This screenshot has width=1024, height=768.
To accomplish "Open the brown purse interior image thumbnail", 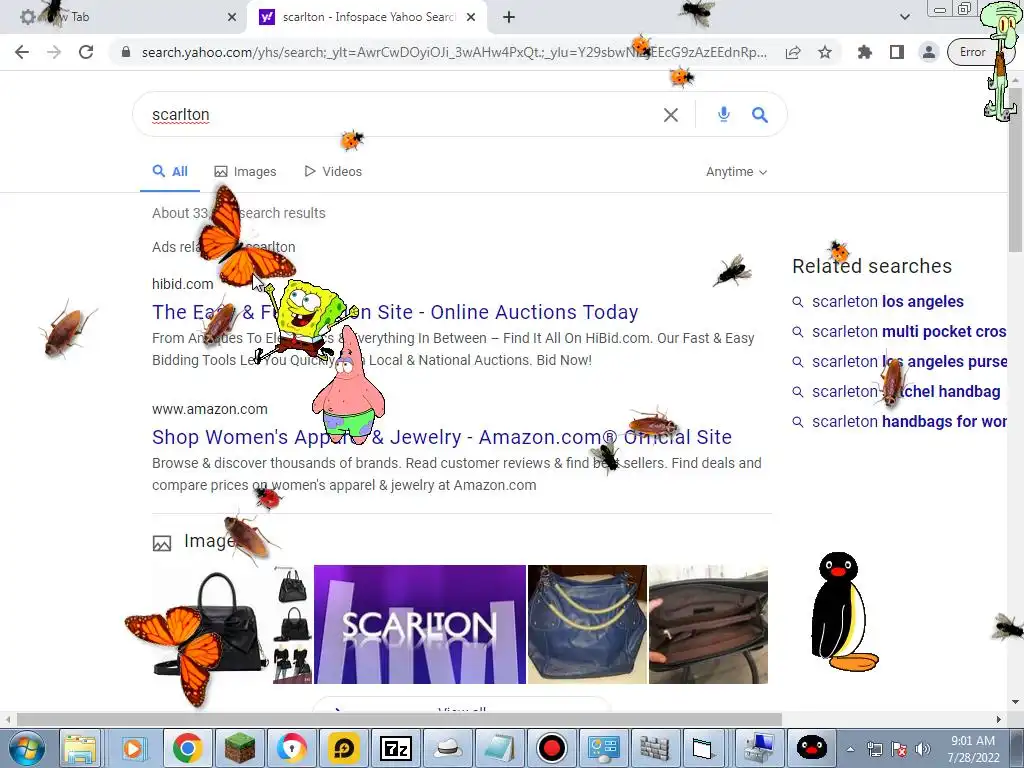I will click(x=709, y=624).
